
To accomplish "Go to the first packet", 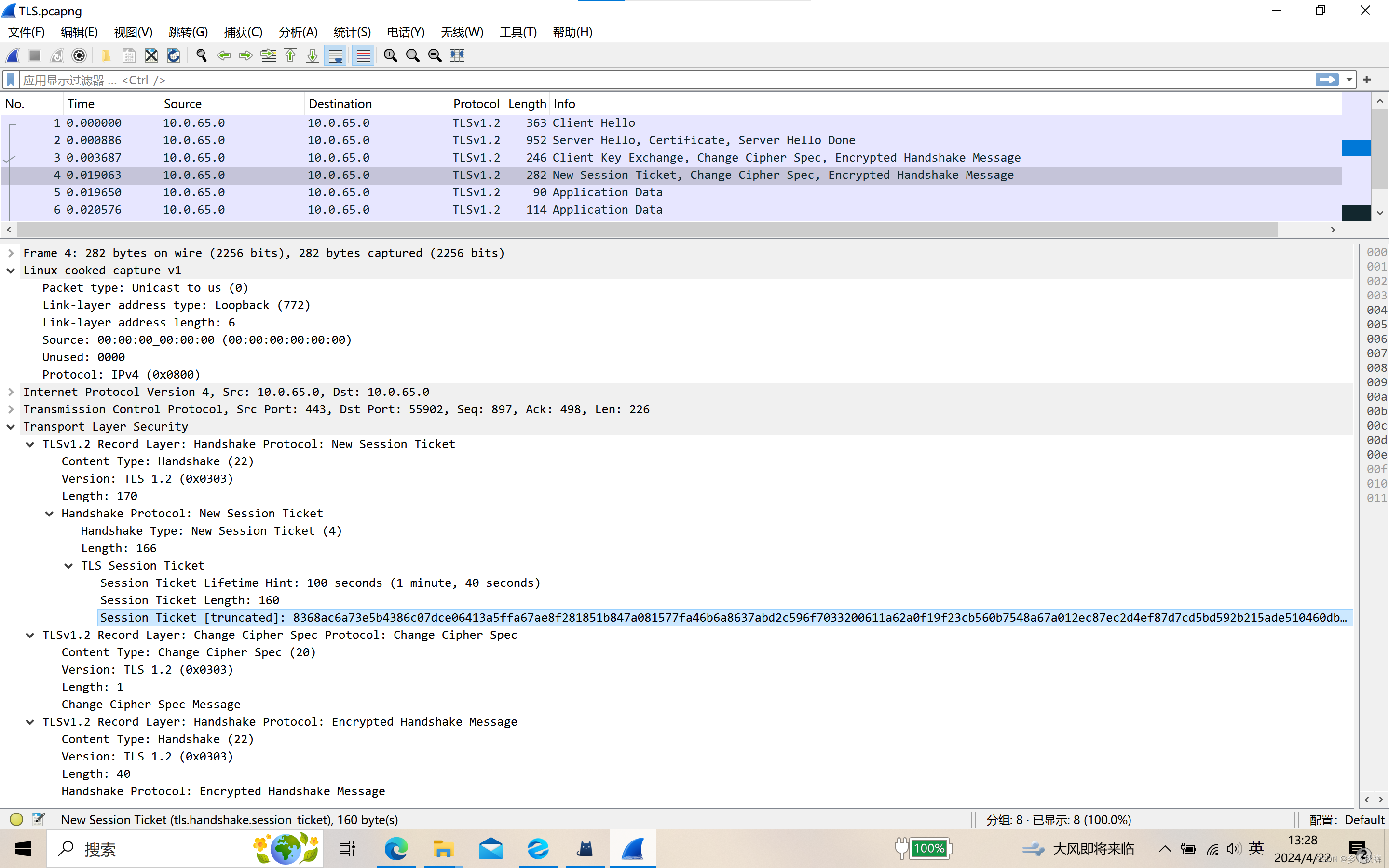I will point(290,55).
